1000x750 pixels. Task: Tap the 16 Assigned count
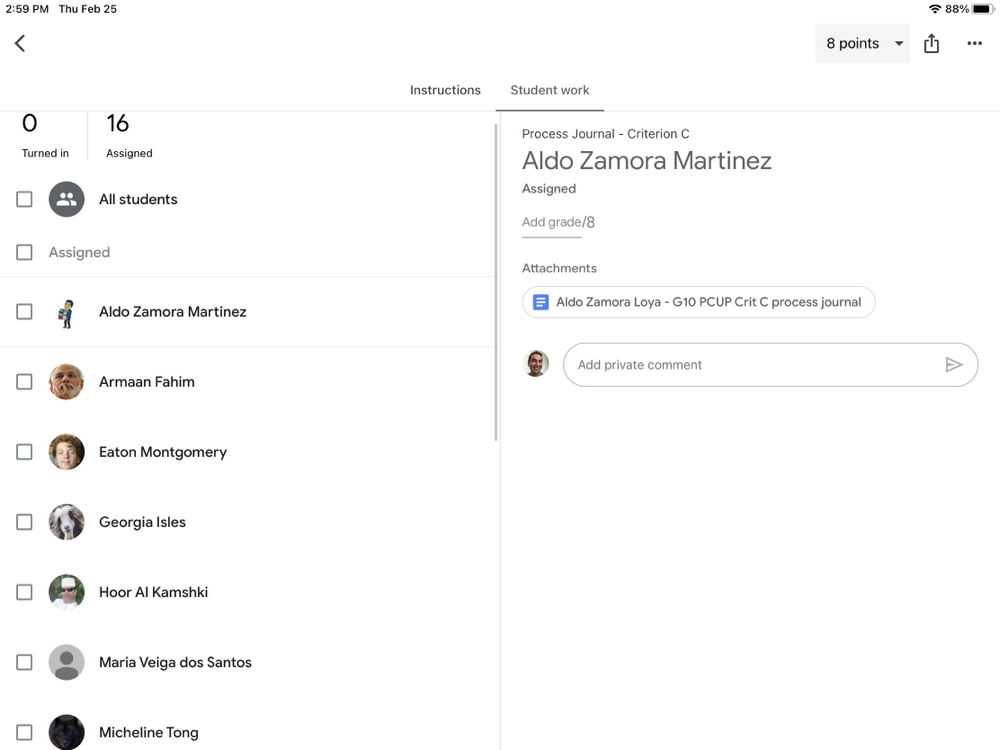click(129, 135)
